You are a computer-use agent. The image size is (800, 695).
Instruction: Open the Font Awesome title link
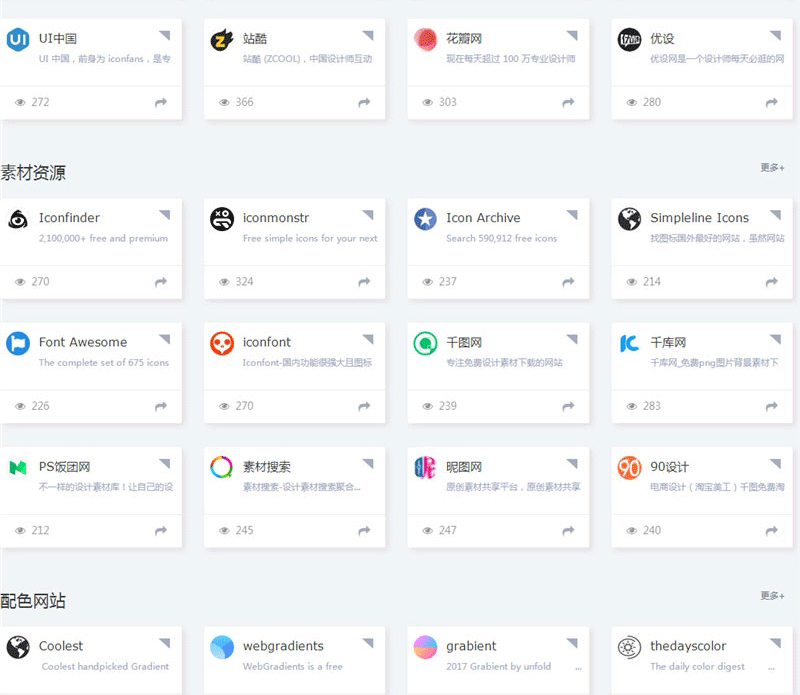(x=83, y=342)
